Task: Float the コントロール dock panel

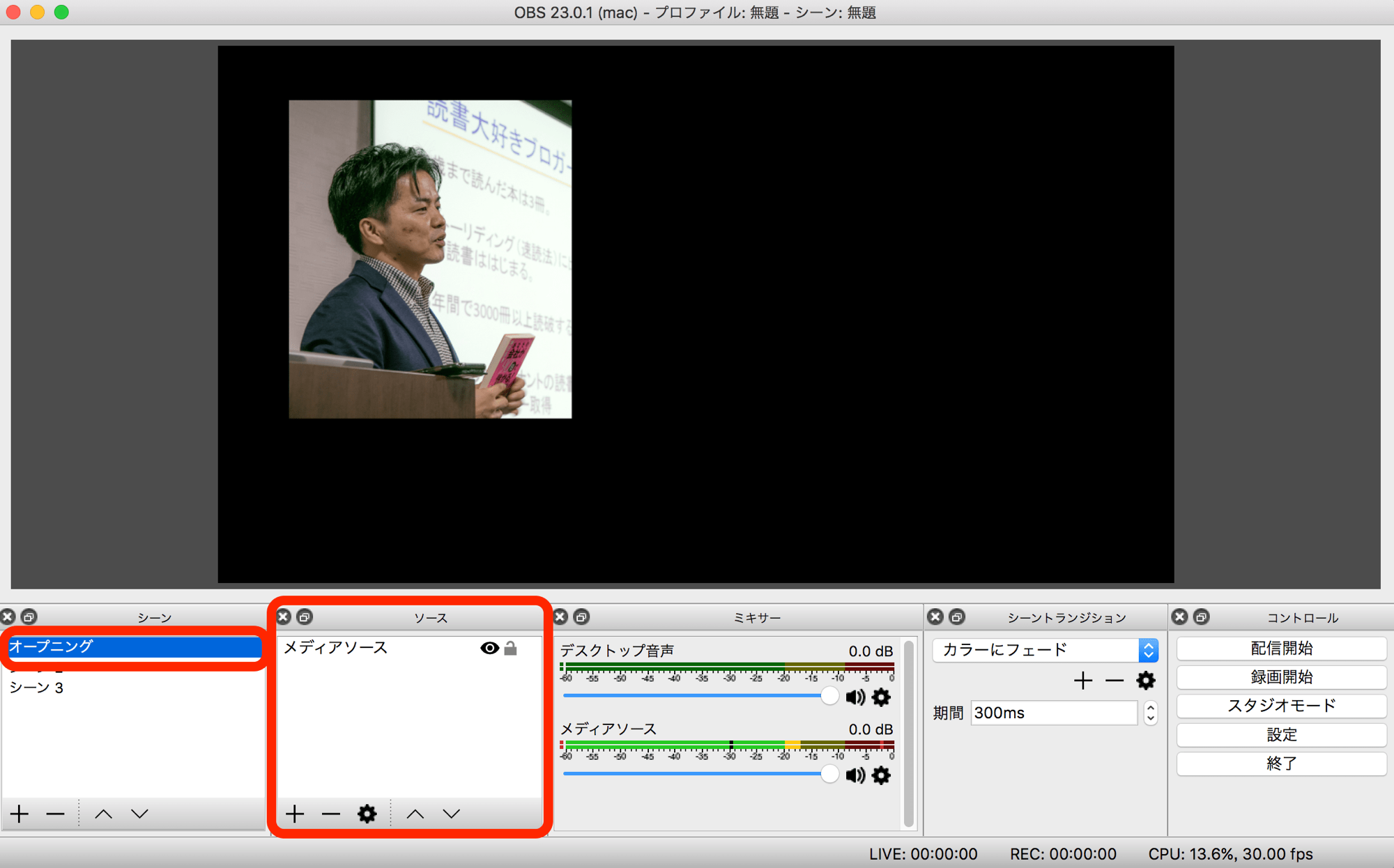Action: pyautogui.click(x=1201, y=617)
